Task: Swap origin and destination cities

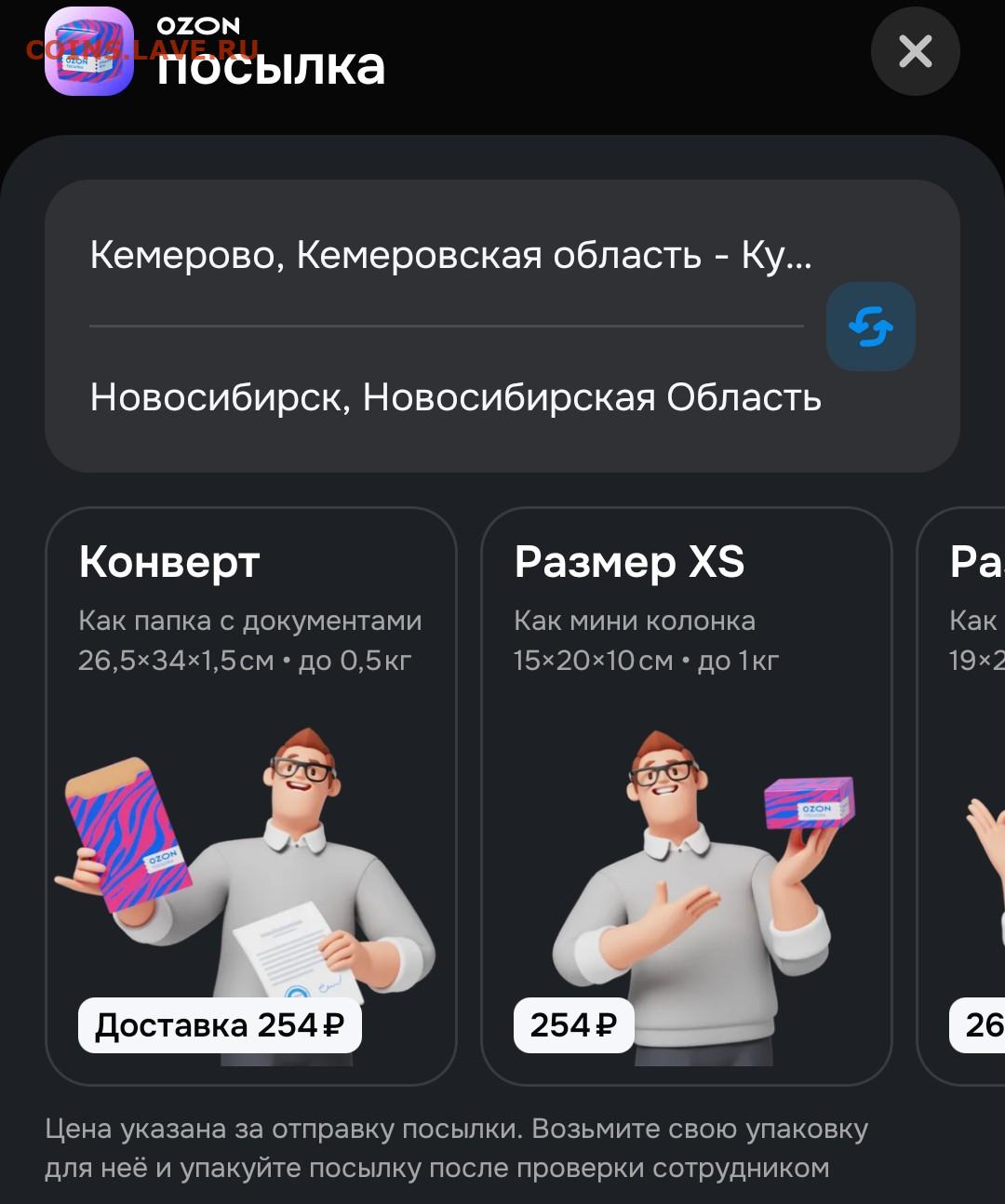Action: coord(870,327)
